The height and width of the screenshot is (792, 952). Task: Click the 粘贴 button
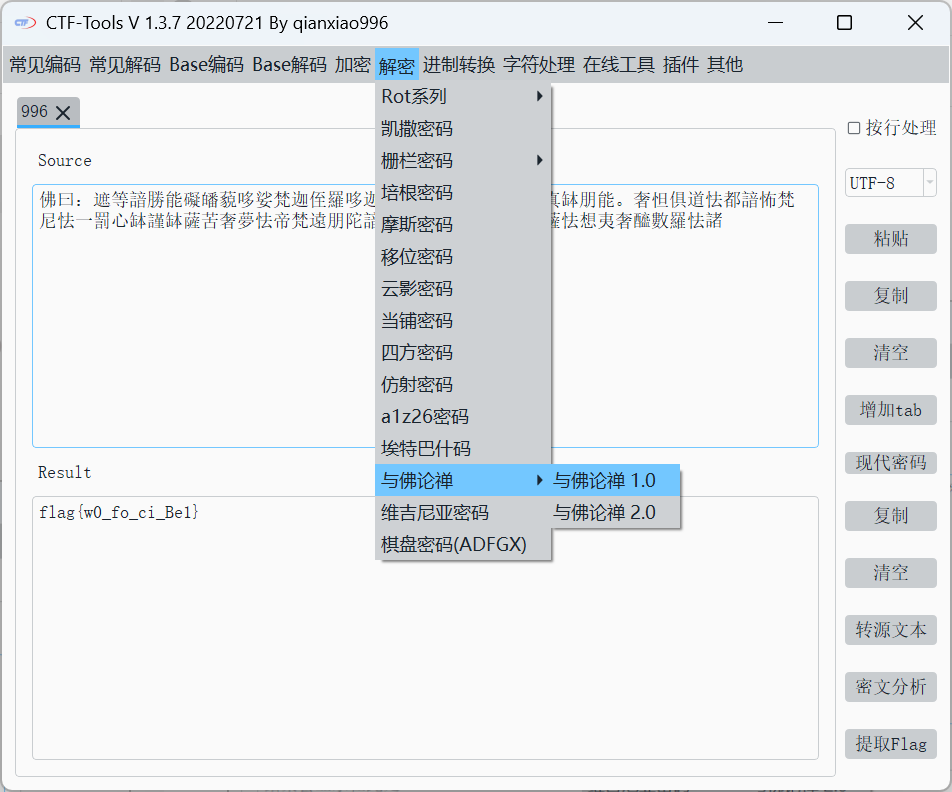pyautogui.click(x=890, y=239)
